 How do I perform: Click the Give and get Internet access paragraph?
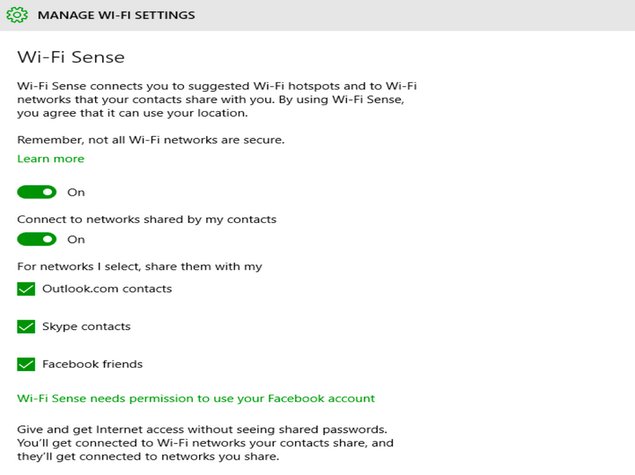click(205, 443)
